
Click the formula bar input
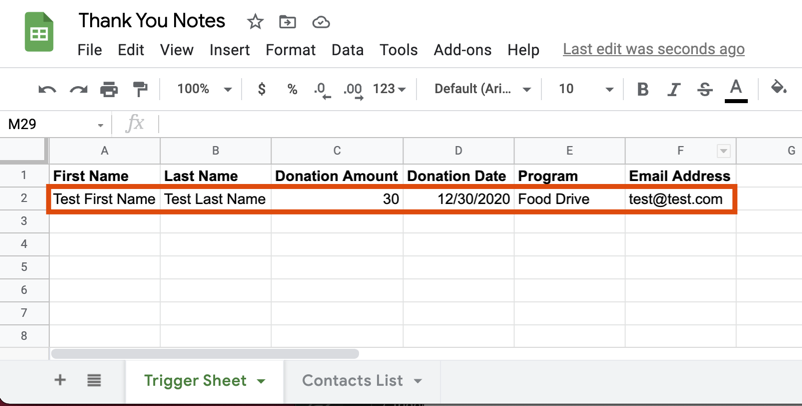point(480,124)
